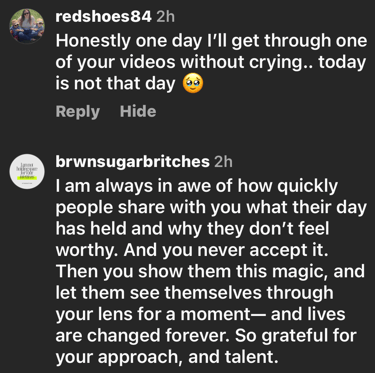This screenshot has height=373, width=375.
Task: Click the redshoes84 username
Action: (x=103, y=17)
